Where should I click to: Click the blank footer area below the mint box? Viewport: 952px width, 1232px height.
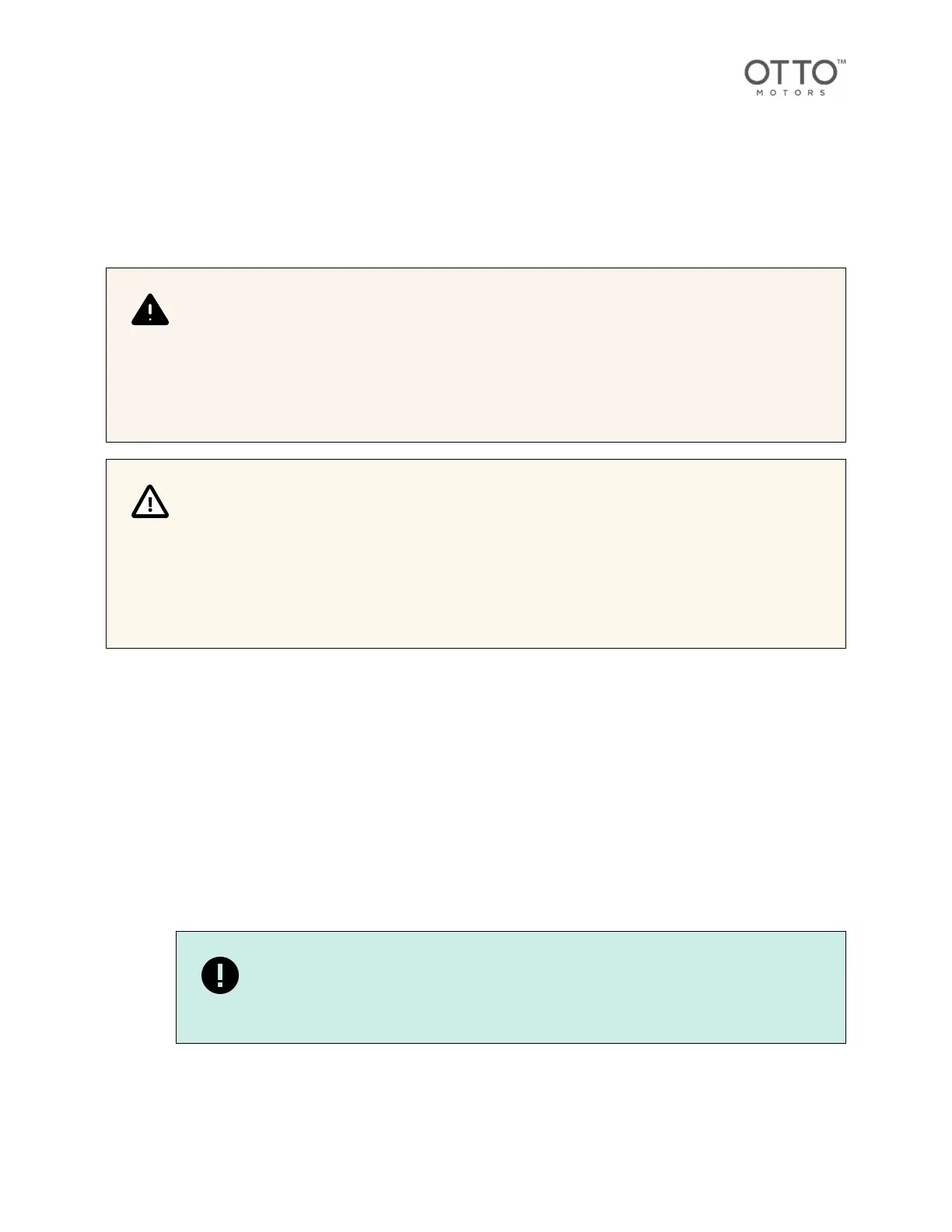[x=475, y=1136]
